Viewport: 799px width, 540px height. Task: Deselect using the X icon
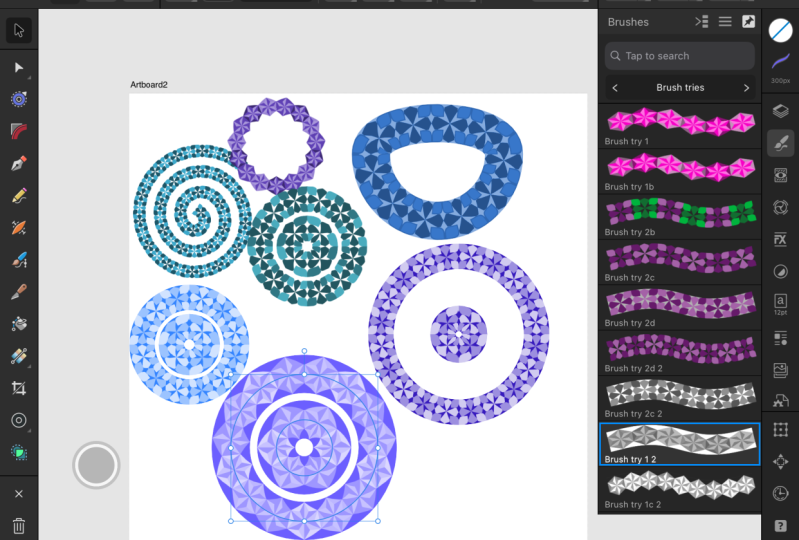(x=19, y=494)
